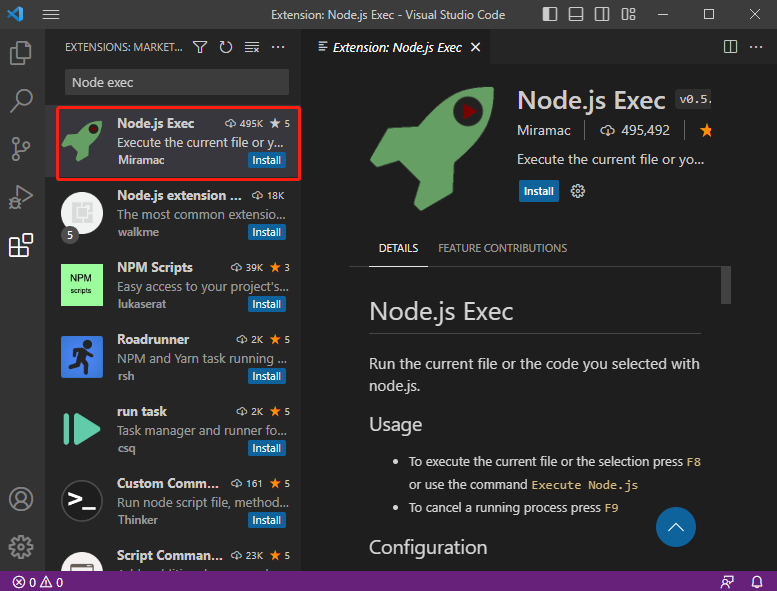Select the NPM Scripts list item
Screen dimensions: 777x591
(173, 286)
